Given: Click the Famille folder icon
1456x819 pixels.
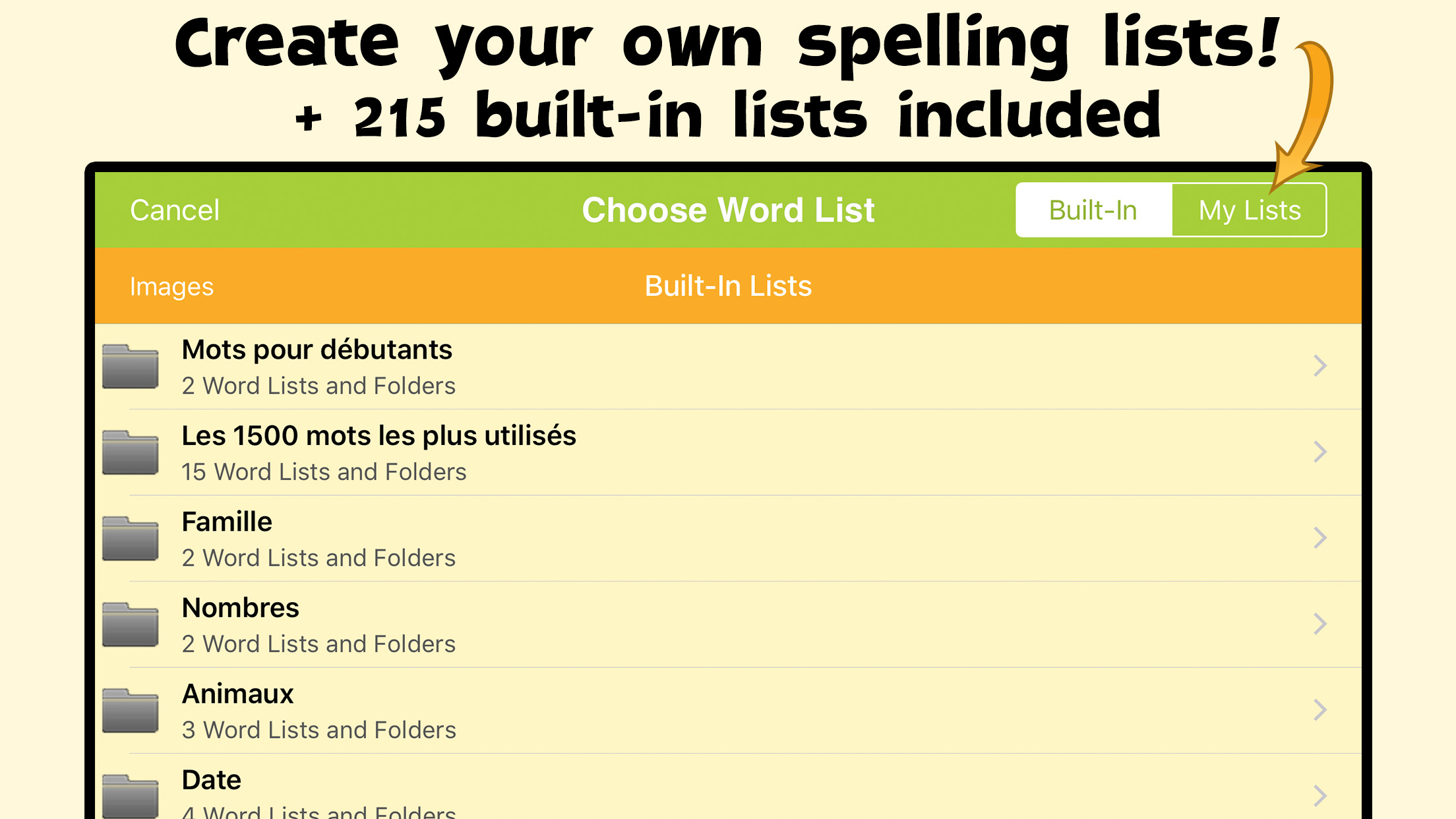Looking at the screenshot, I should 131,539.
